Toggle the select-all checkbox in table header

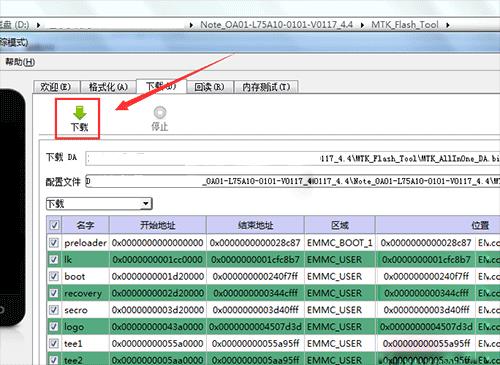[x=54, y=225]
